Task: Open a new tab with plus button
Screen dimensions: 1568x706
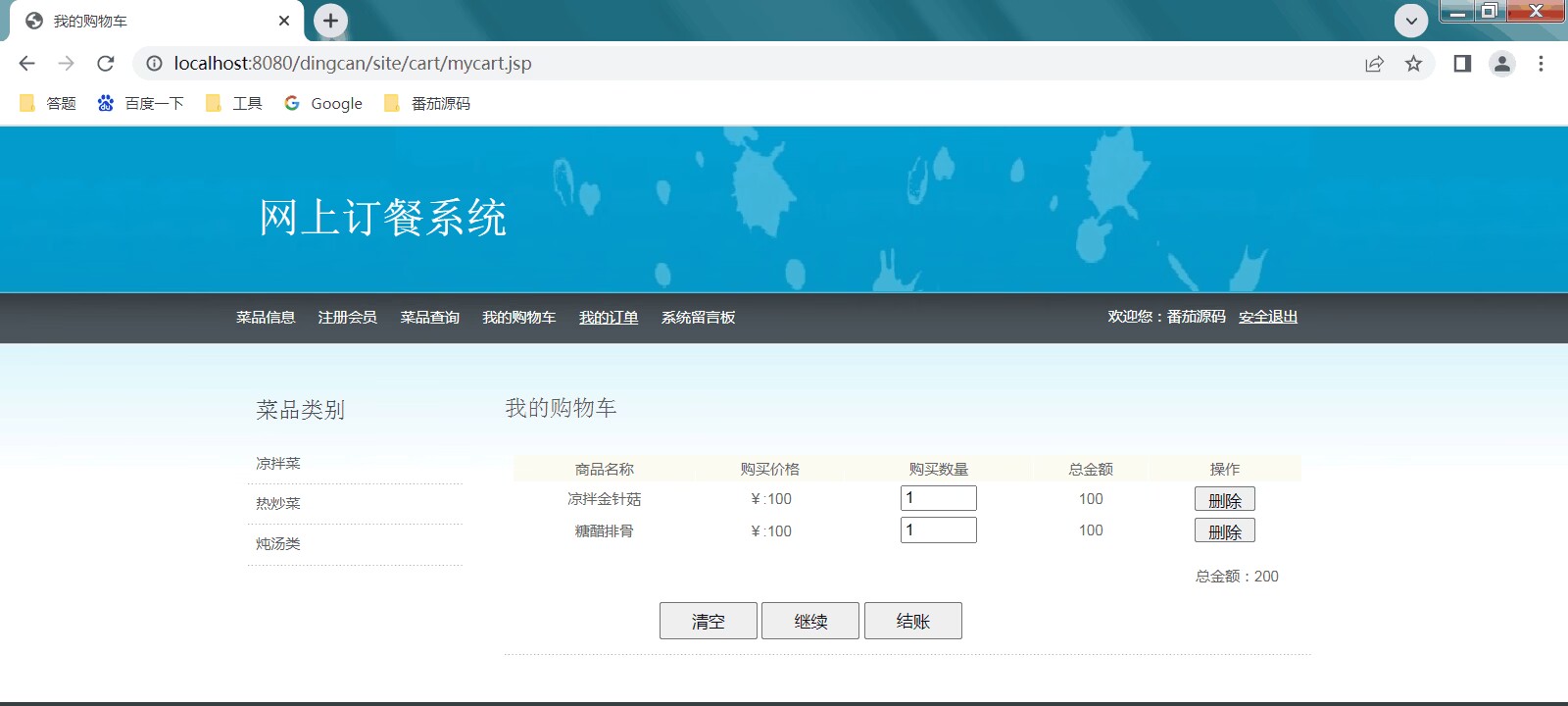Action: (331, 21)
